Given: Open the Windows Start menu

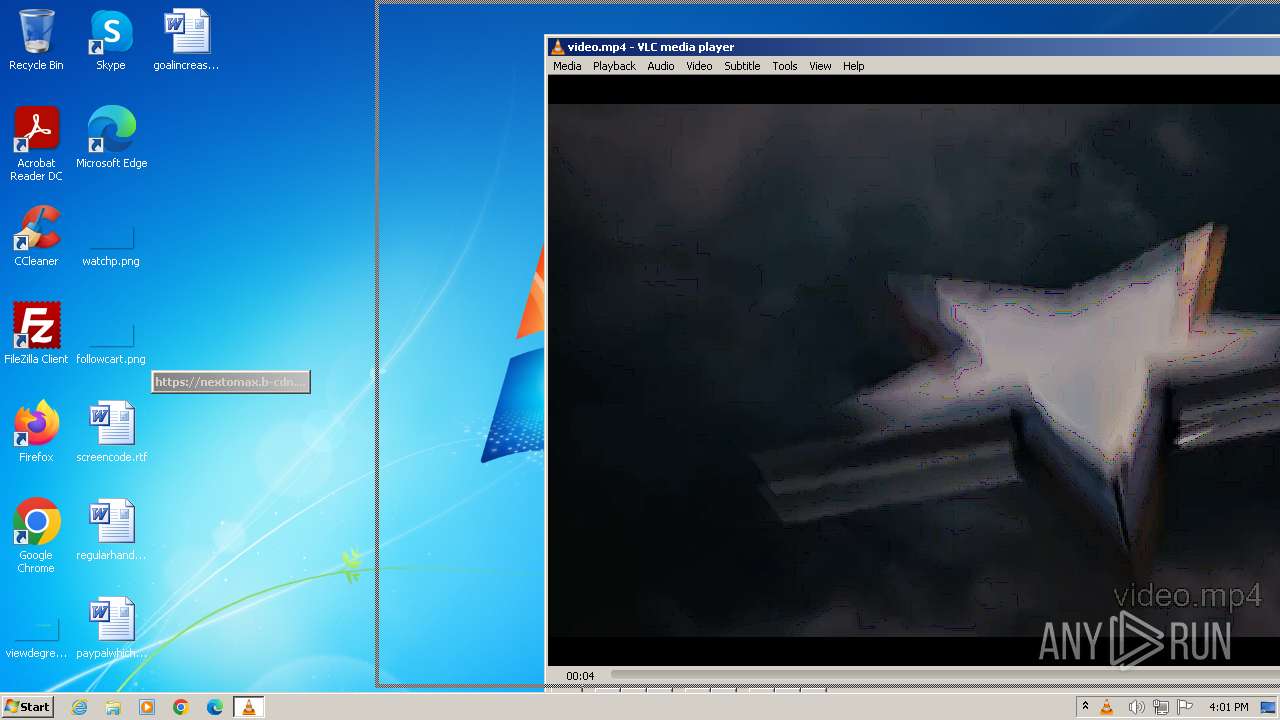Looking at the screenshot, I should 27,707.
